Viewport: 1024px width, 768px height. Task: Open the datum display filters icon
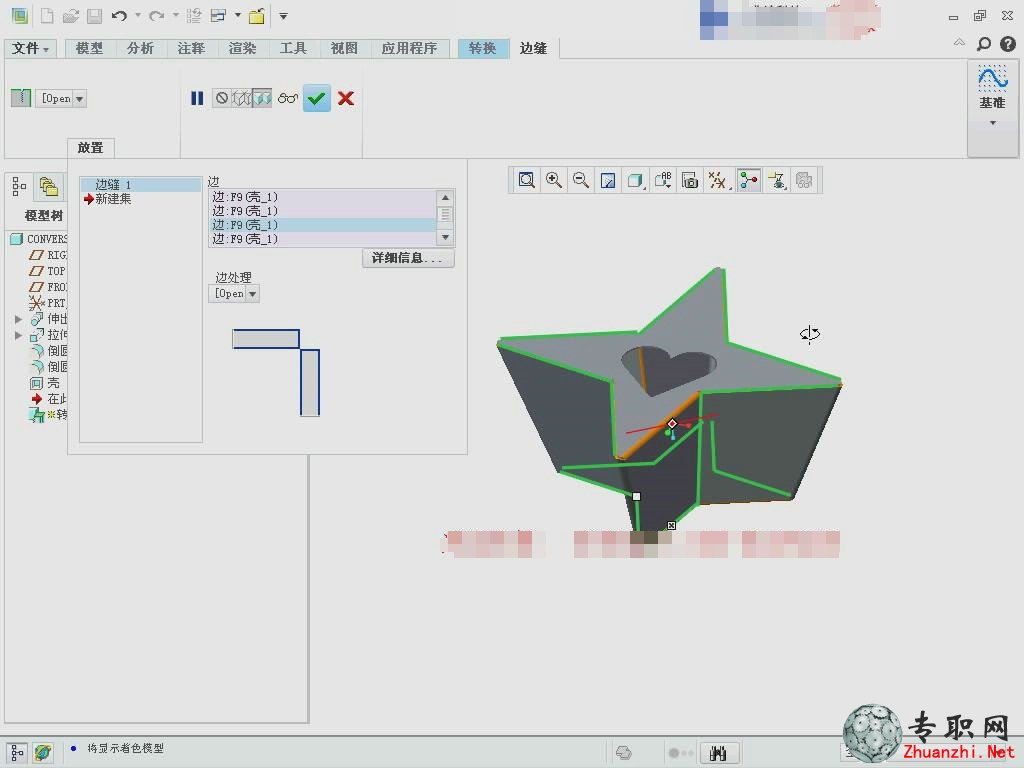click(x=718, y=180)
